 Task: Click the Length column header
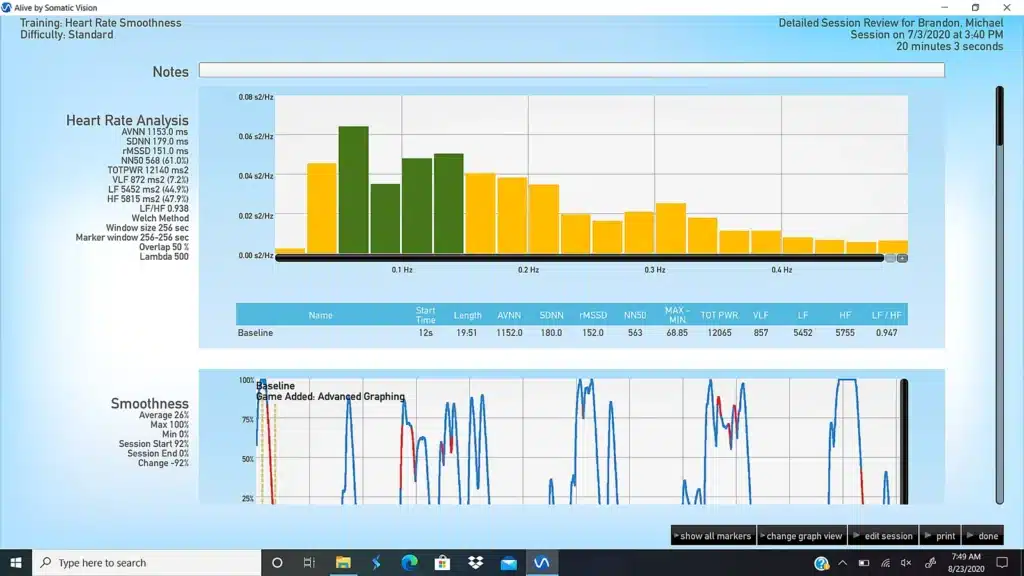468,315
